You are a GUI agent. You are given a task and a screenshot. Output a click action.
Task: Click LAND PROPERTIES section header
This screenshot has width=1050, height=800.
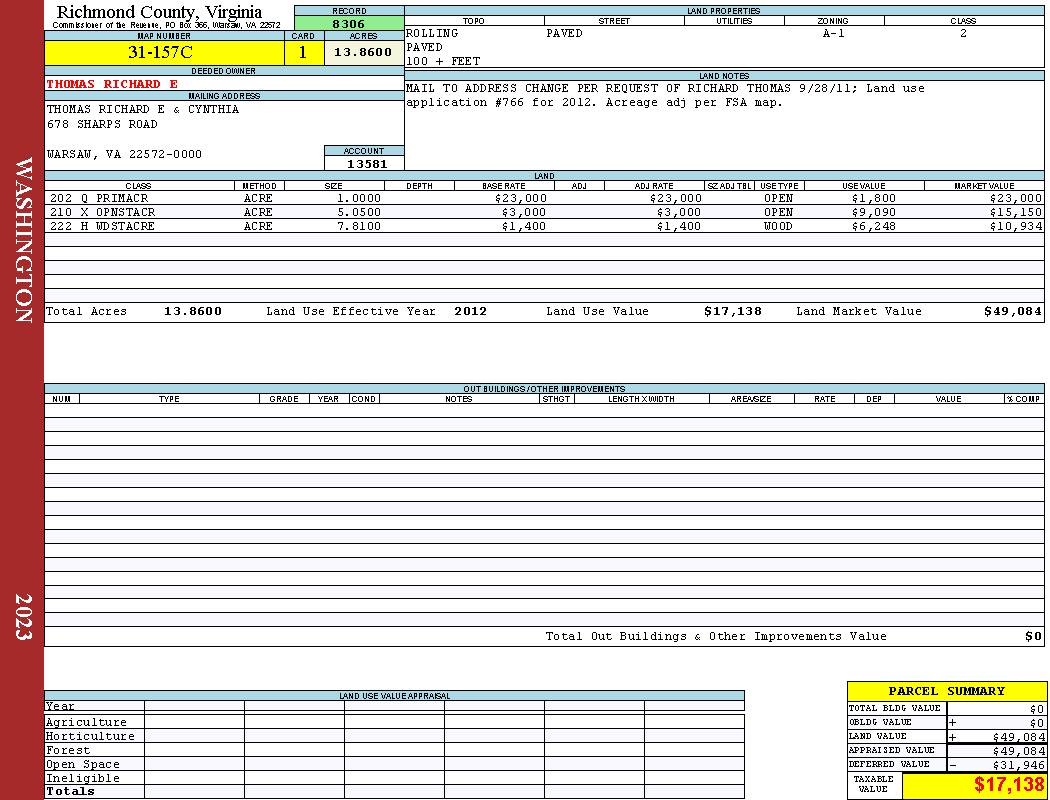724,11
